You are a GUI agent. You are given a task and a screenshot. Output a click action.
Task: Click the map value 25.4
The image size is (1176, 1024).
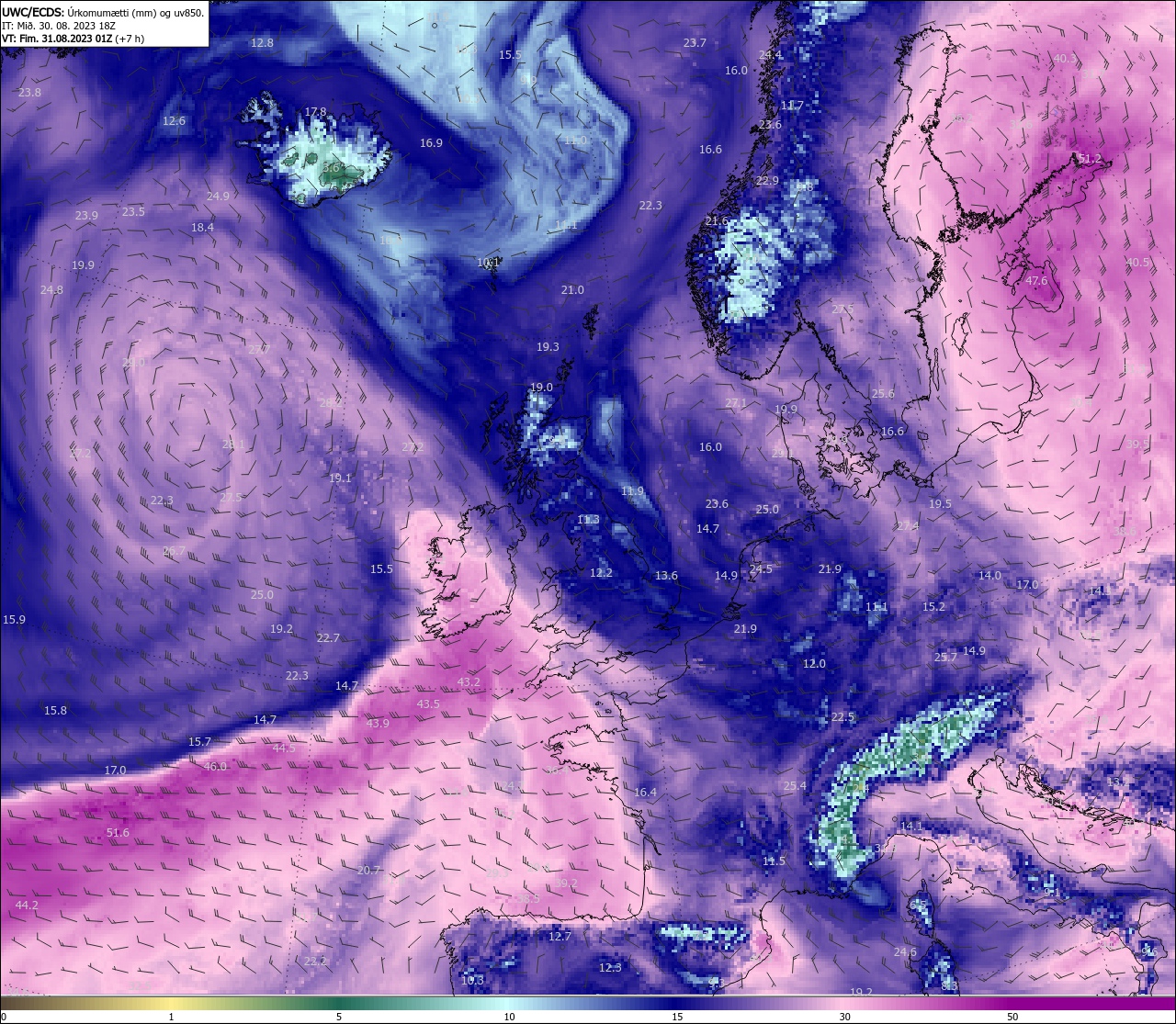point(795,786)
